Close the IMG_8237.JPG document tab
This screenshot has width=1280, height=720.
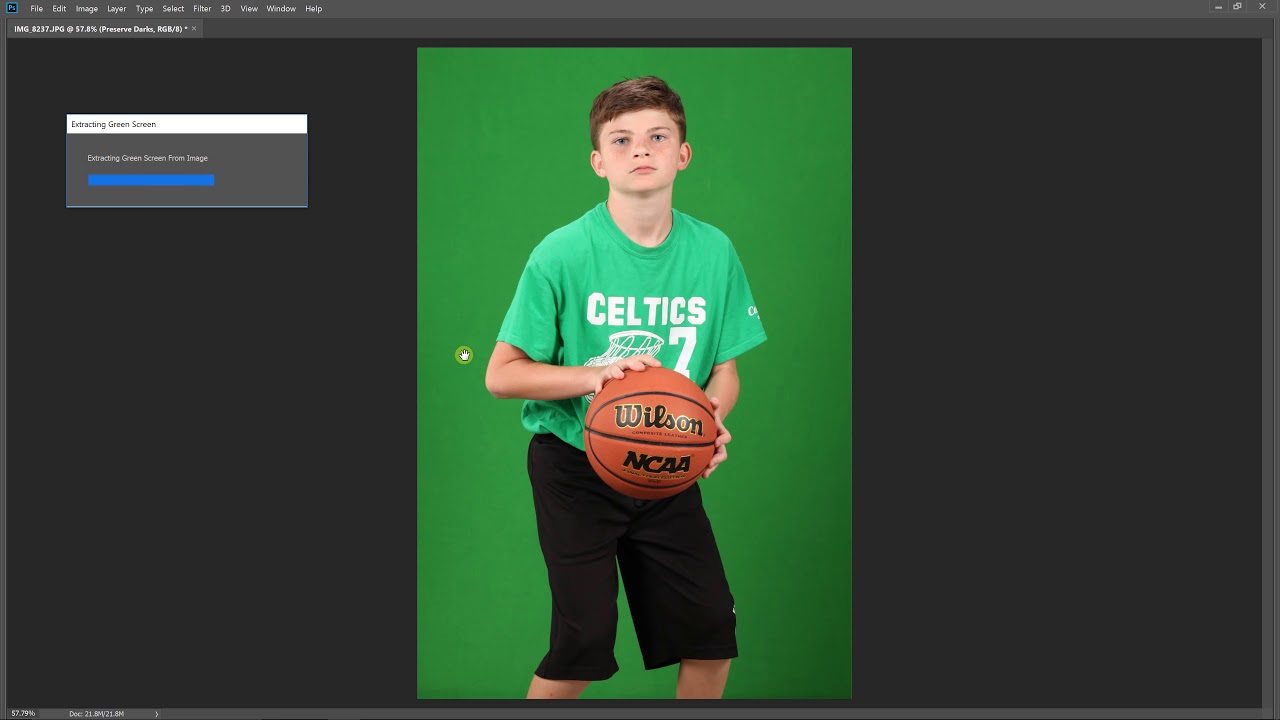194,29
